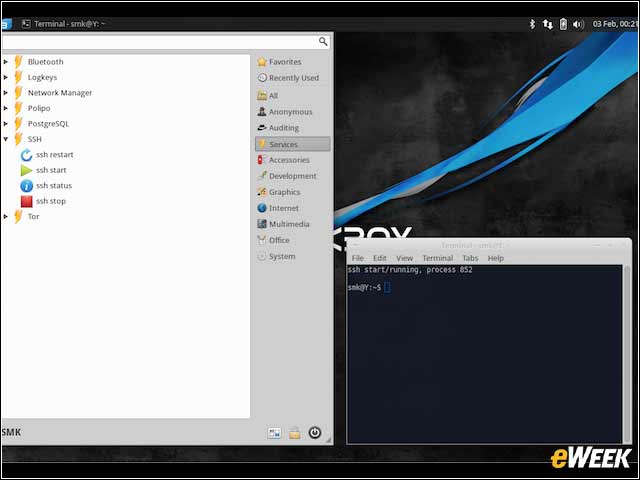
Task: Click the SMK username label
Action: point(11,432)
